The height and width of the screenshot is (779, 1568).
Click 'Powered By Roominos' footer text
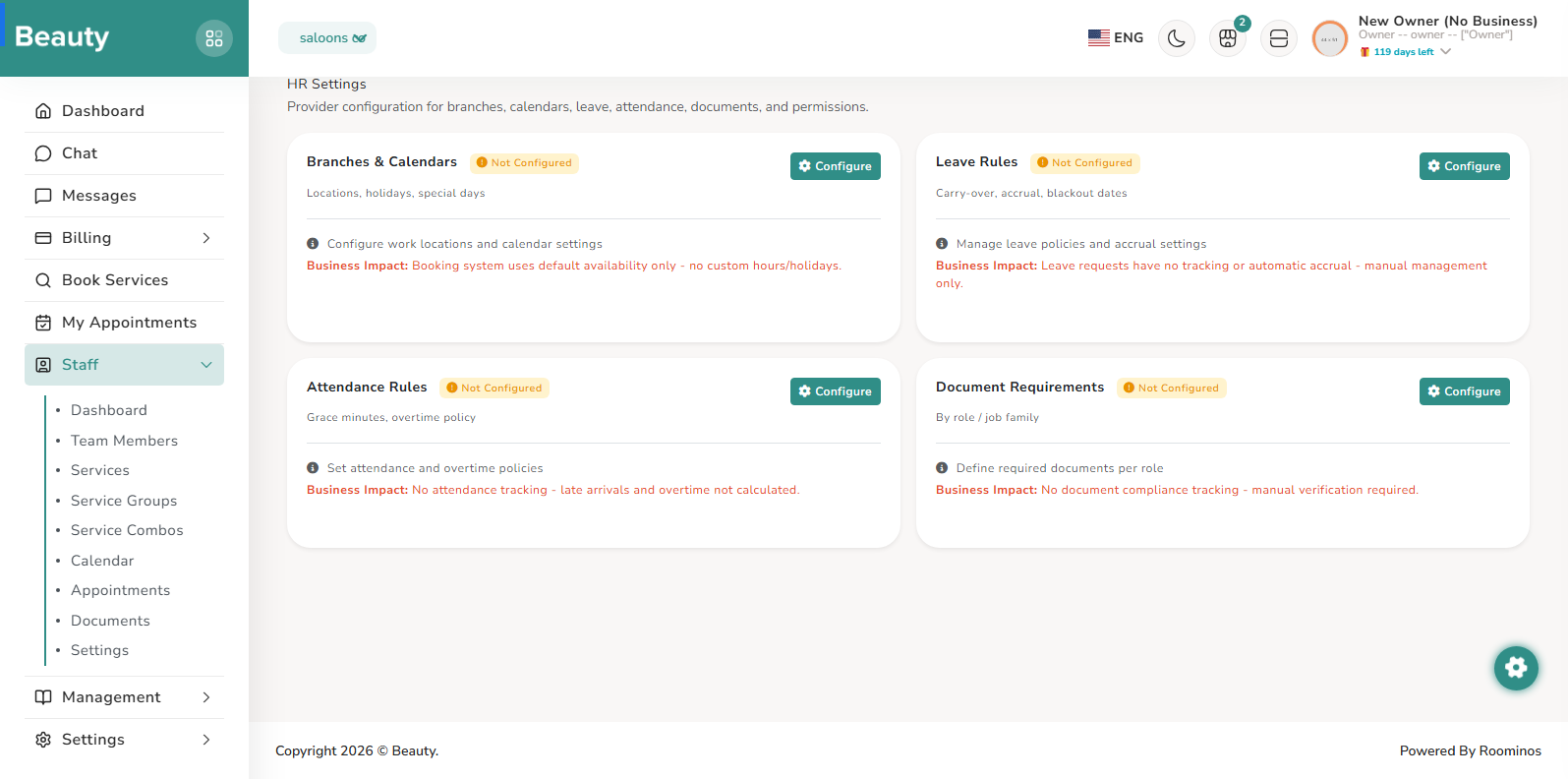[x=1471, y=750]
